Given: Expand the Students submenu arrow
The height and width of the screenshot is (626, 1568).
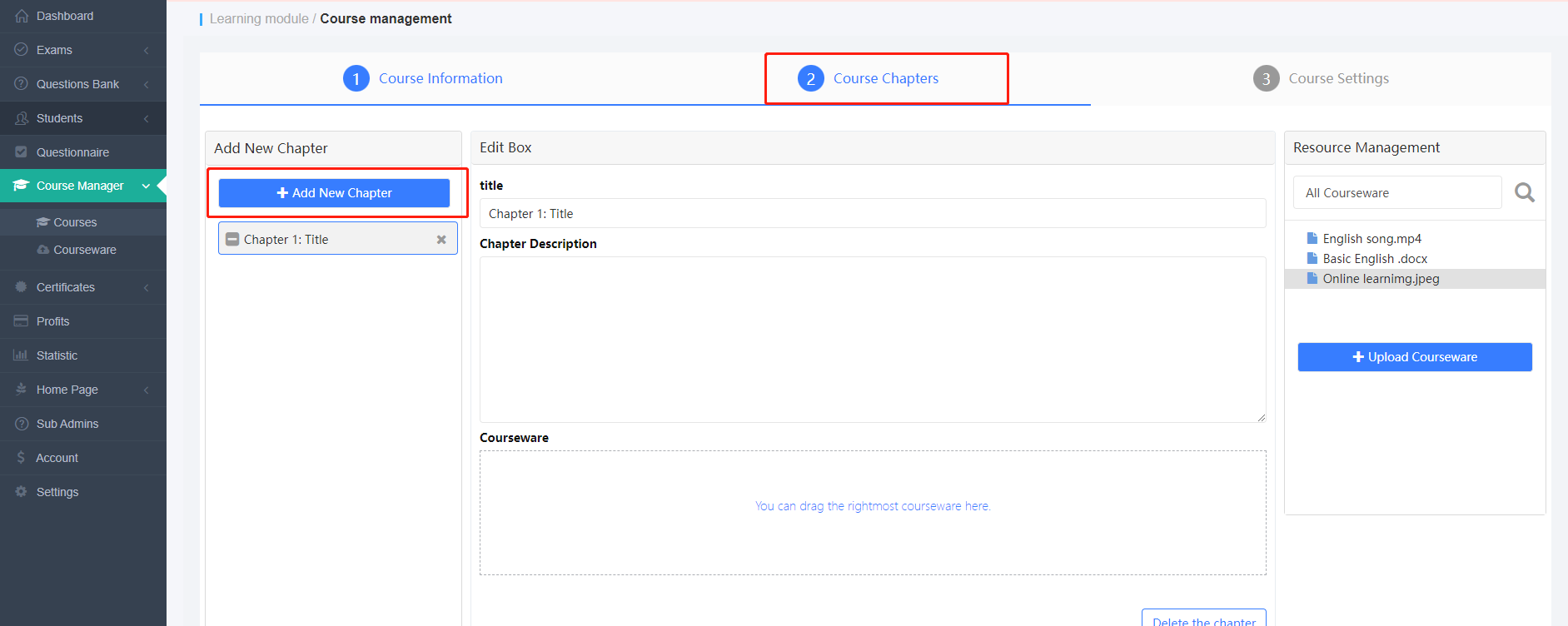Looking at the screenshot, I should pos(147,118).
